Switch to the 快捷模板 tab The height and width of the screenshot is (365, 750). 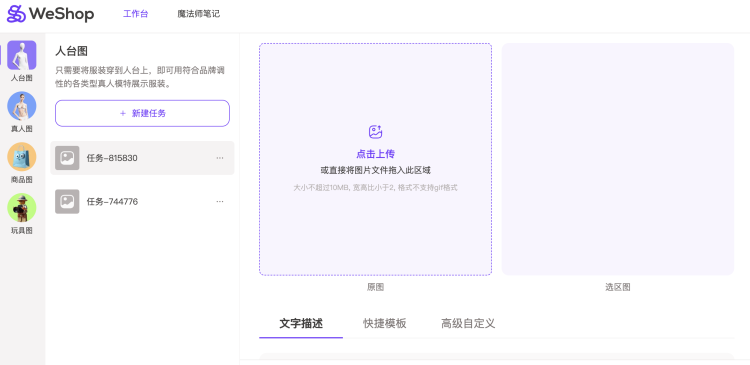(385, 323)
